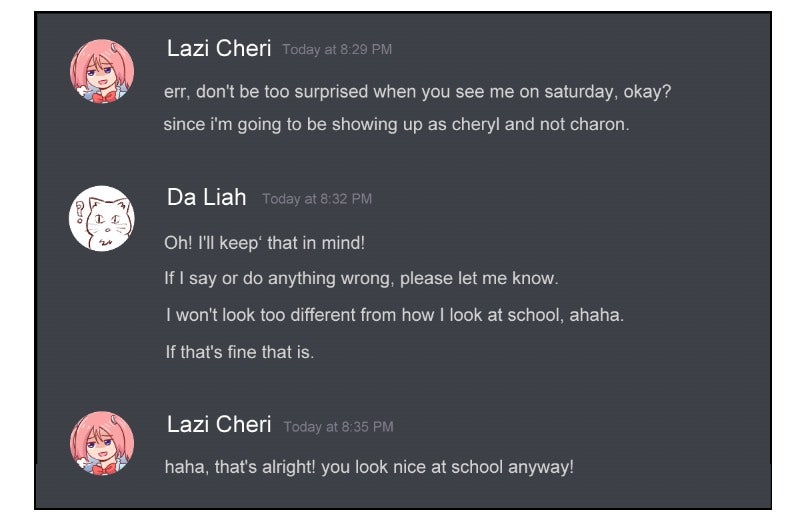Select the message line beginning "since i'm going to be showing up"
This screenshot has width=800, height=520.
tap(396, 125)
